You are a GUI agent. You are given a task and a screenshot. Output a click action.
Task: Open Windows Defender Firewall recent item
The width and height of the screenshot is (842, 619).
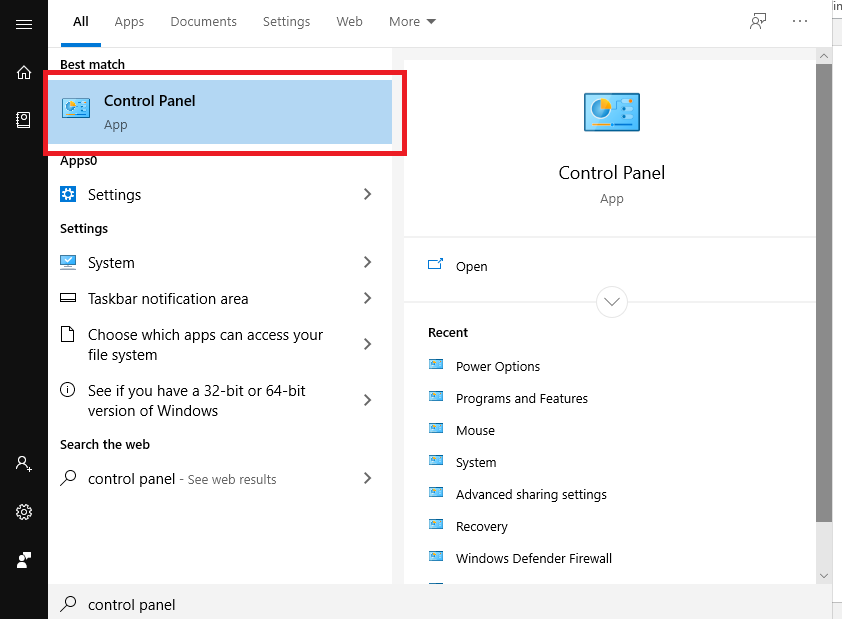coord(533,558)
